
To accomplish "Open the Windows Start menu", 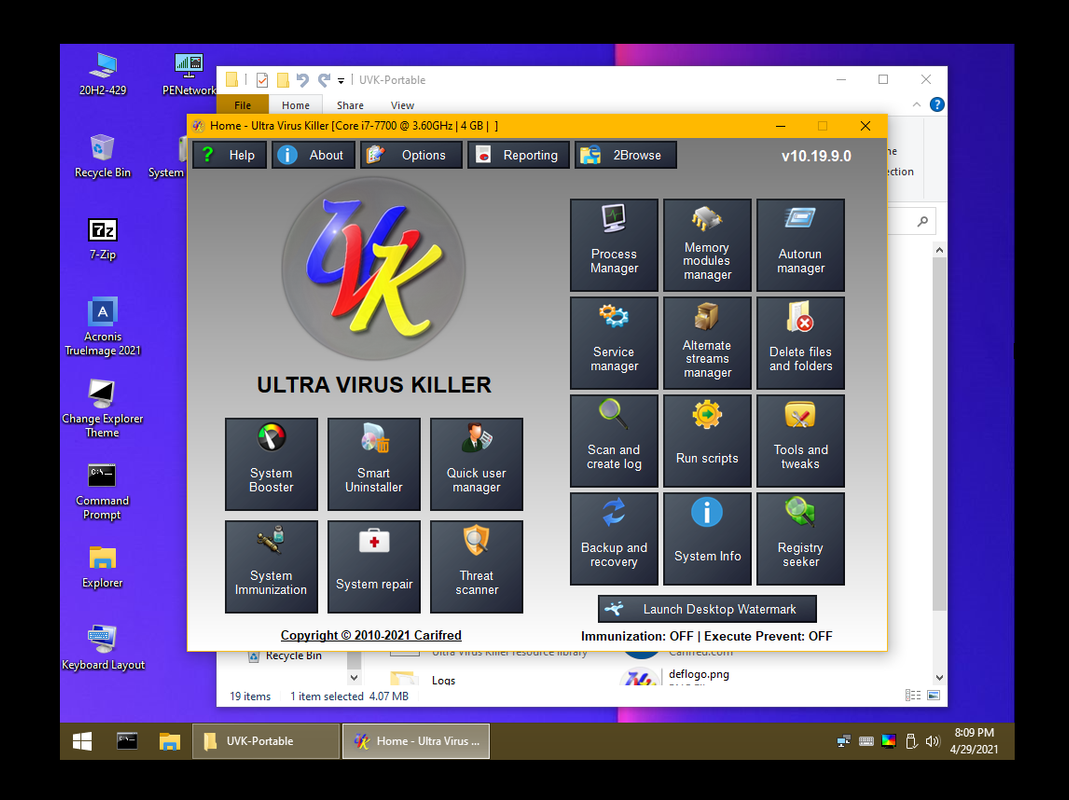I will tap(82, 741).
